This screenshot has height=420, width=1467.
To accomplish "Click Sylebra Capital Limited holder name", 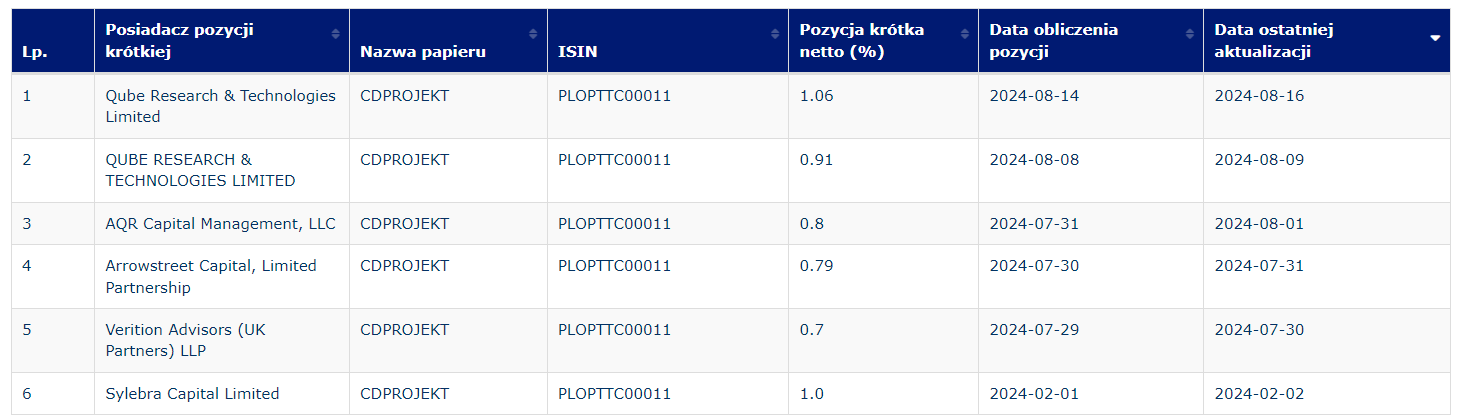I will click(x=192, y=394).
